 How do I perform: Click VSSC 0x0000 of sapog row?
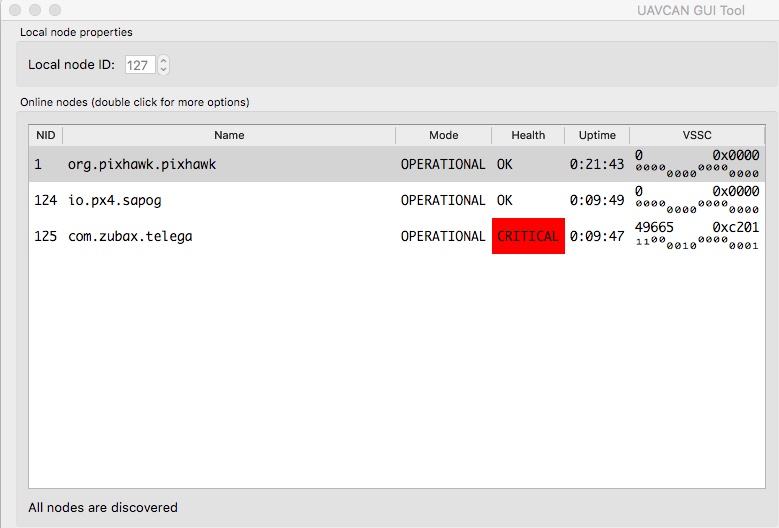coord(736,191)
